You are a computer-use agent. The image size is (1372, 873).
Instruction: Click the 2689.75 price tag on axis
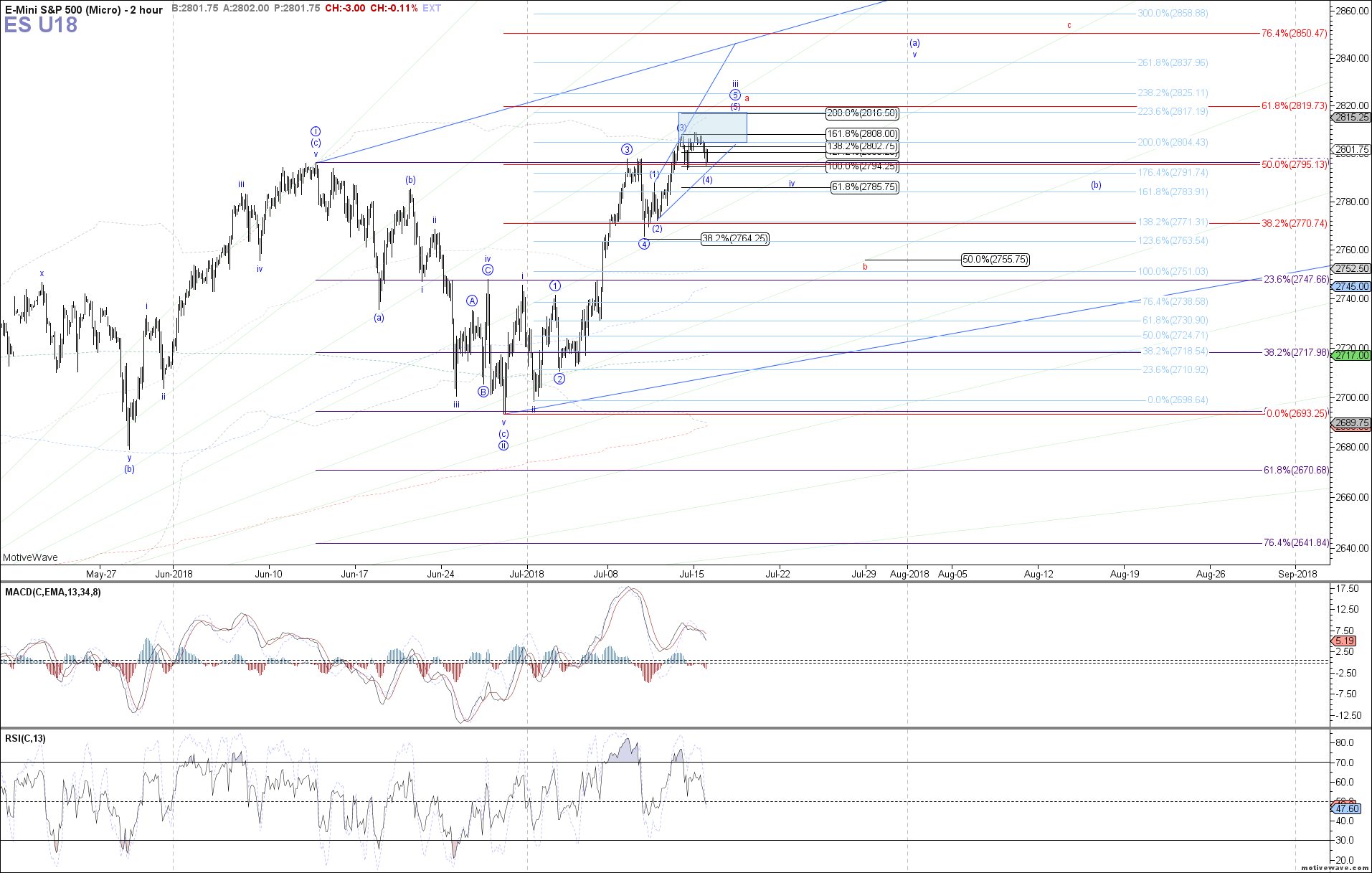[1352, 423]
